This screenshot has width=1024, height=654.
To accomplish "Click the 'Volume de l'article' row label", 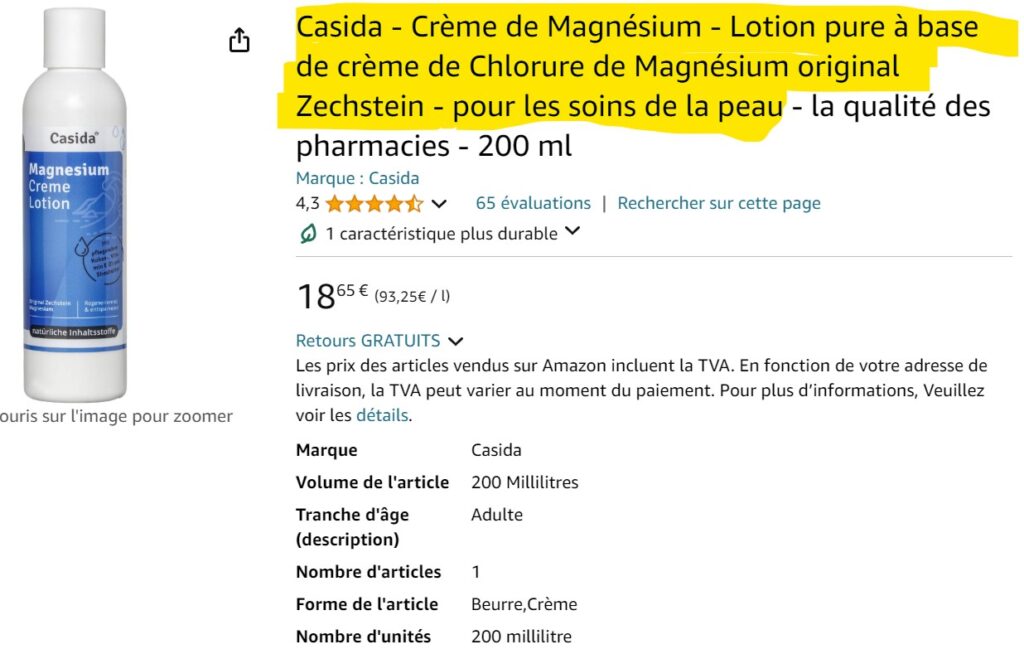I will pyautogui.click(x=372, y=482).
